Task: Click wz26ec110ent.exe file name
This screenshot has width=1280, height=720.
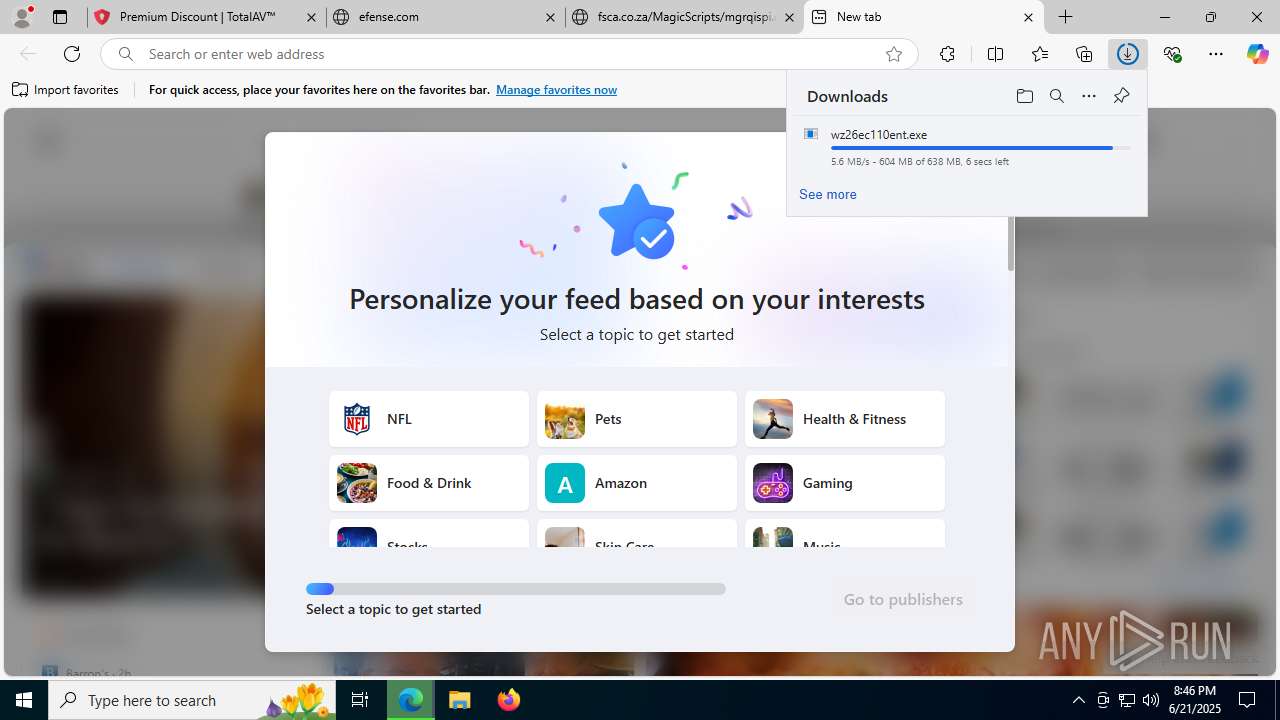Action: tap(879, 134)
